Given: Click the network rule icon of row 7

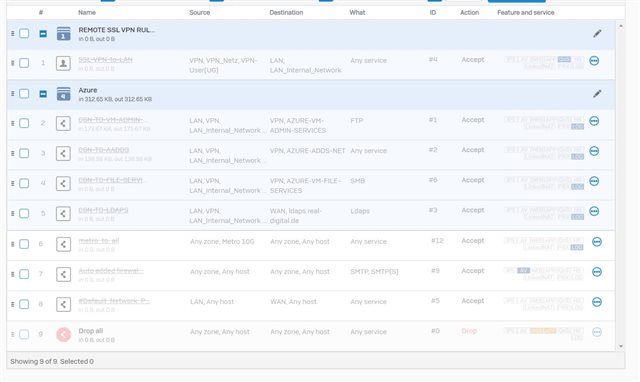Looking at the screenshot, I should [x=63, y=274].
